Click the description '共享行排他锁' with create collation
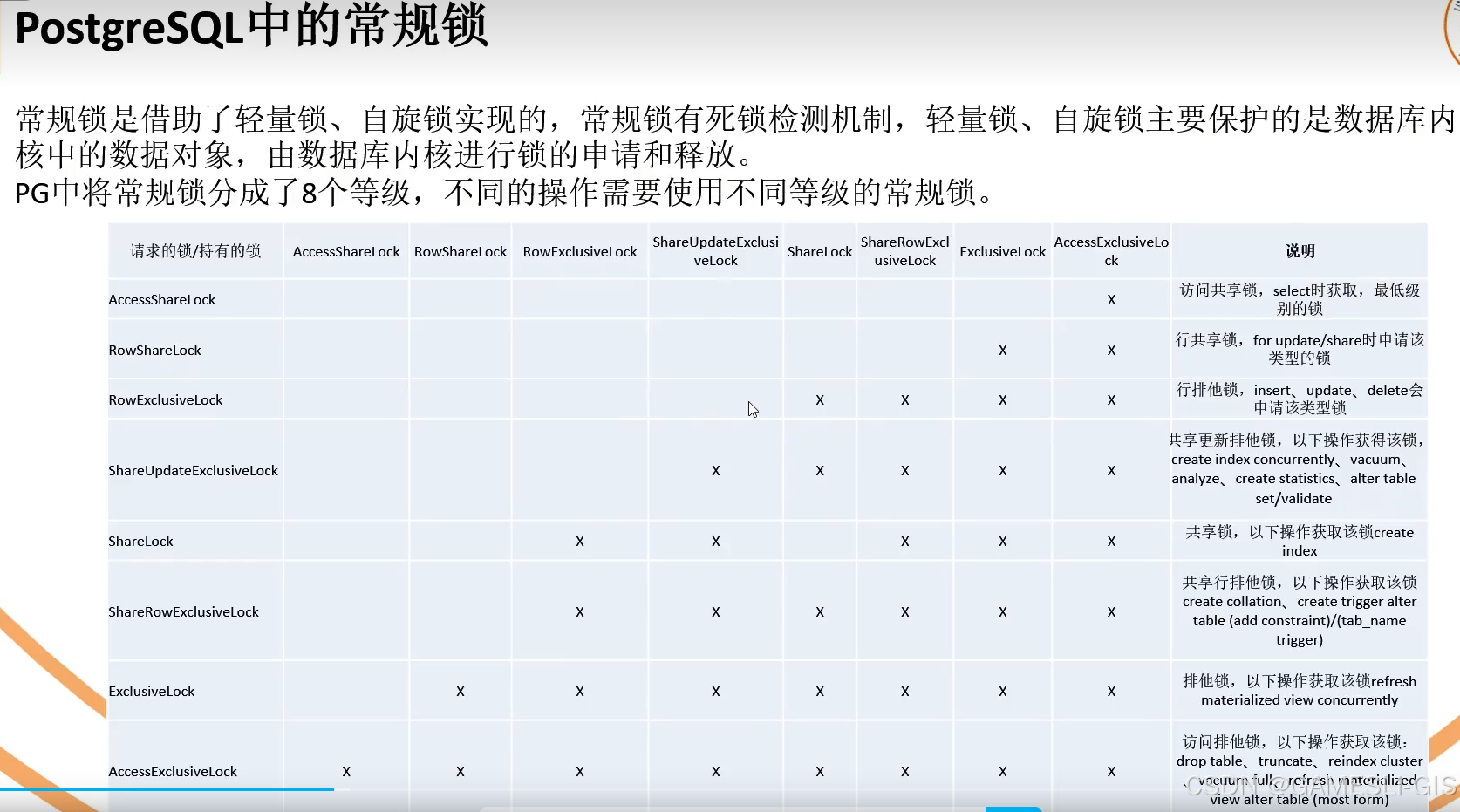Viewport: 1460px width, 812px height. pyautogui.click(x=1300, y=611)
